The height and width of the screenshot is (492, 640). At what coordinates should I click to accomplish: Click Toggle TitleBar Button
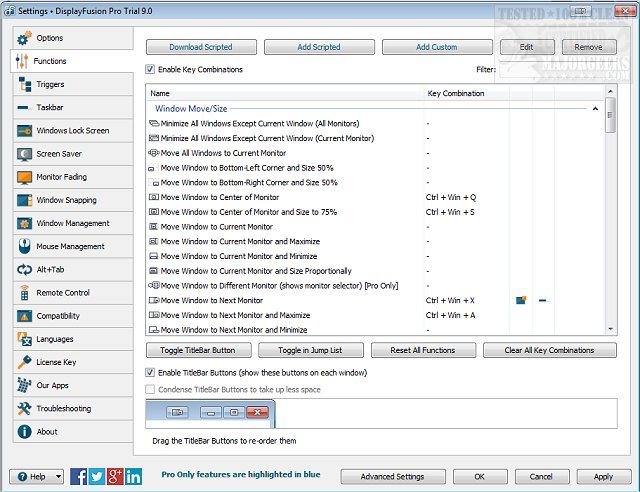pos(198,350)
